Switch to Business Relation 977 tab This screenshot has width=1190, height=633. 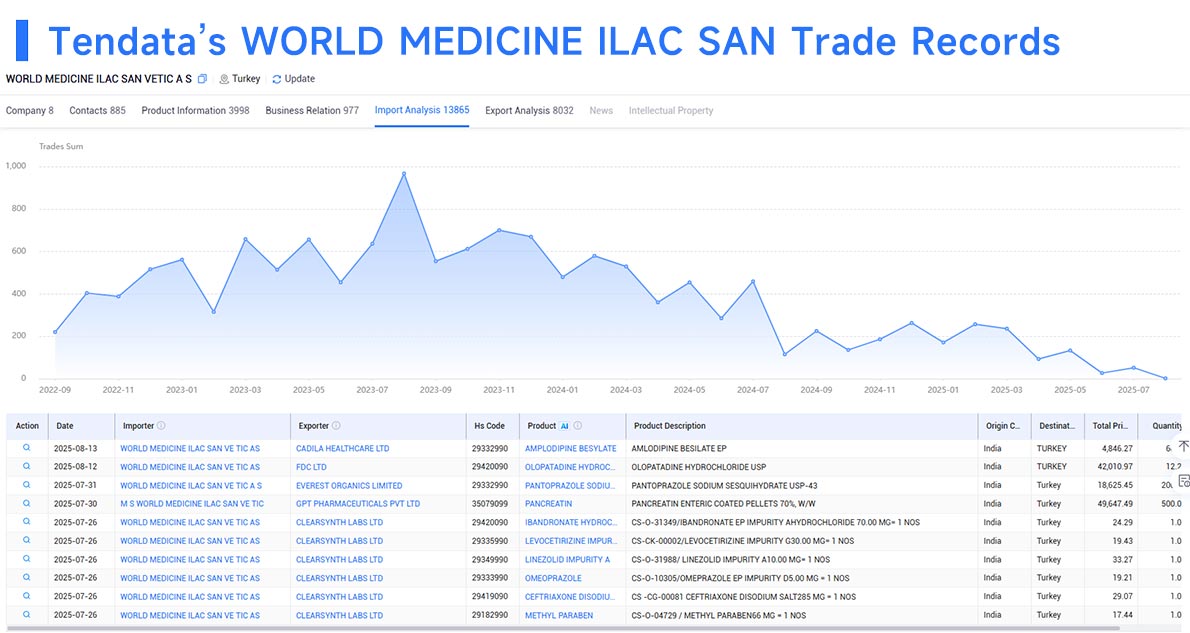coord(312,111)
